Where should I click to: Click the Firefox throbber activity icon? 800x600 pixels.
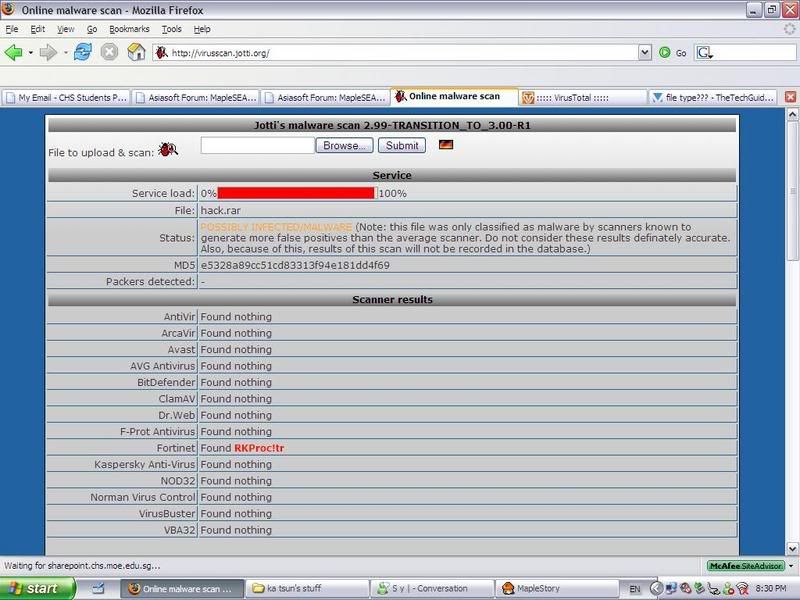coord(789,29)
